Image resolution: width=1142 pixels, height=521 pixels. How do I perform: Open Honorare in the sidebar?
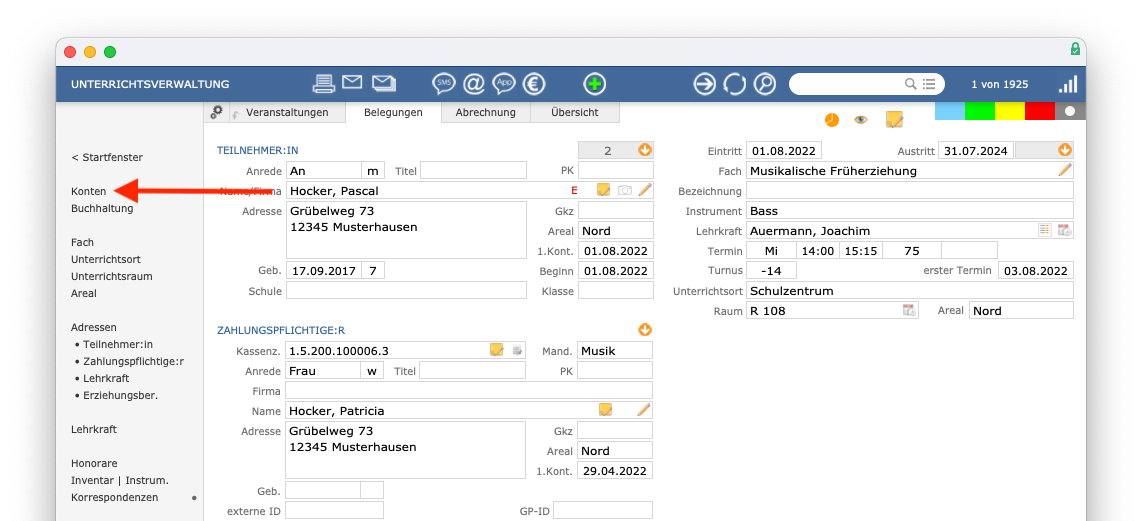(95, 463)
